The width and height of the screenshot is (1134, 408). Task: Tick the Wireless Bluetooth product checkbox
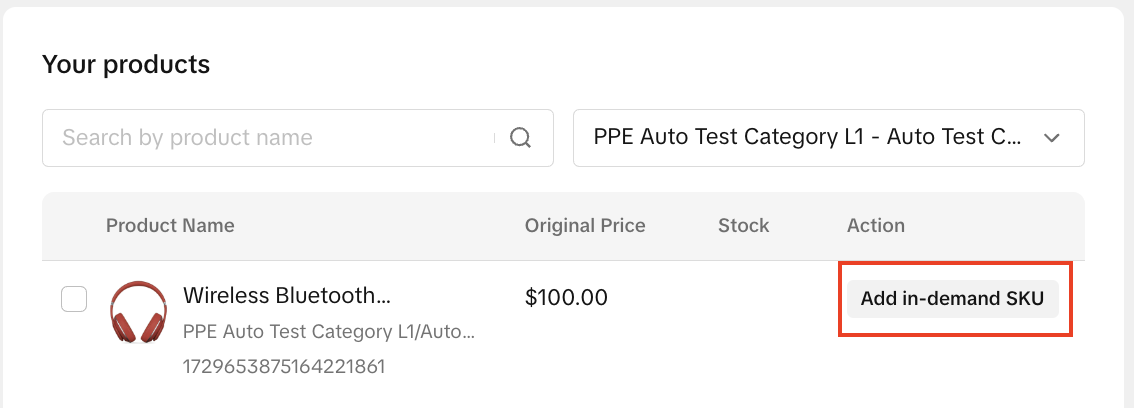click(x=74, y=299)
